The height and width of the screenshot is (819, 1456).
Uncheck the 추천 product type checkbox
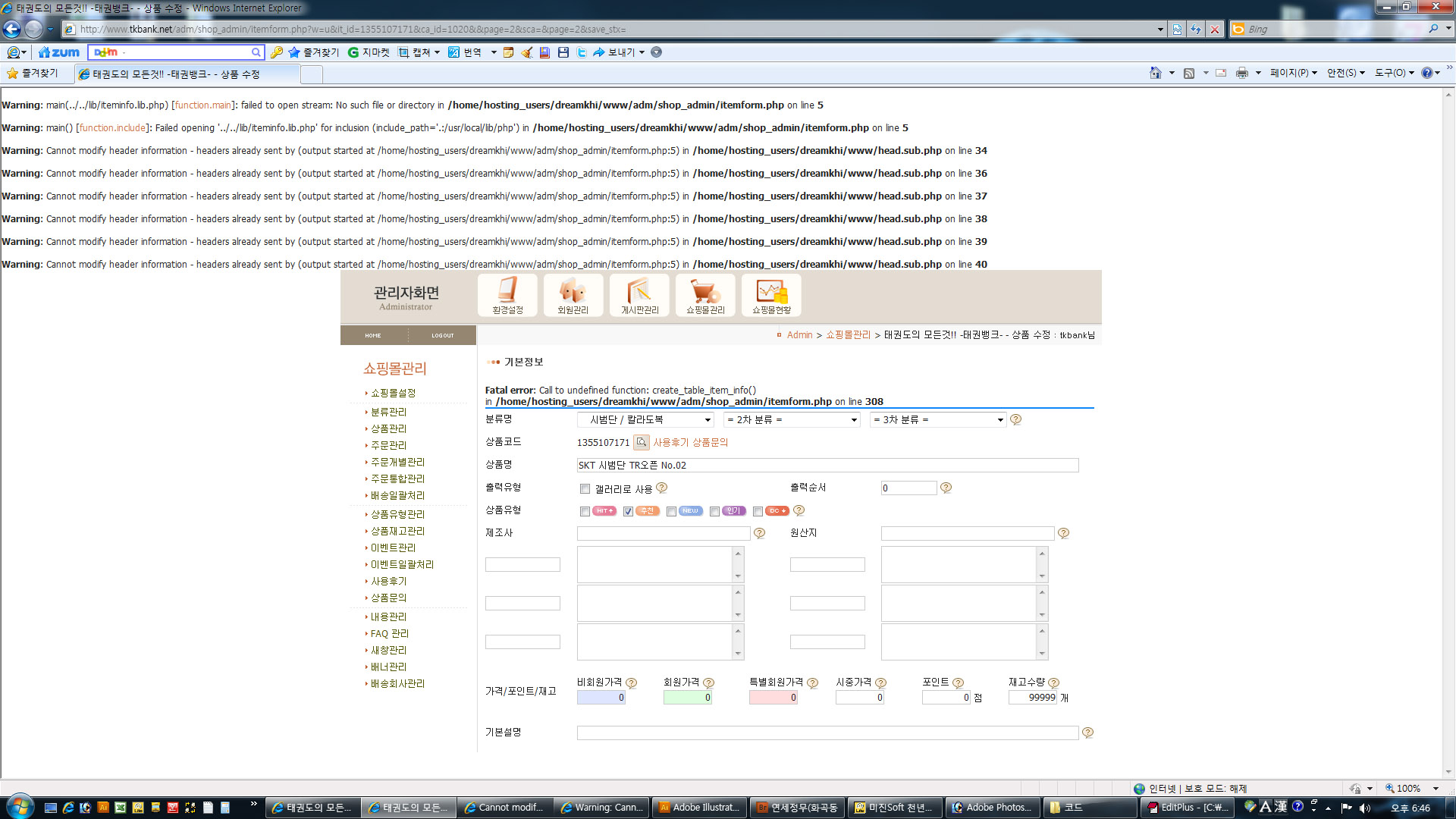tap(628, 511)
